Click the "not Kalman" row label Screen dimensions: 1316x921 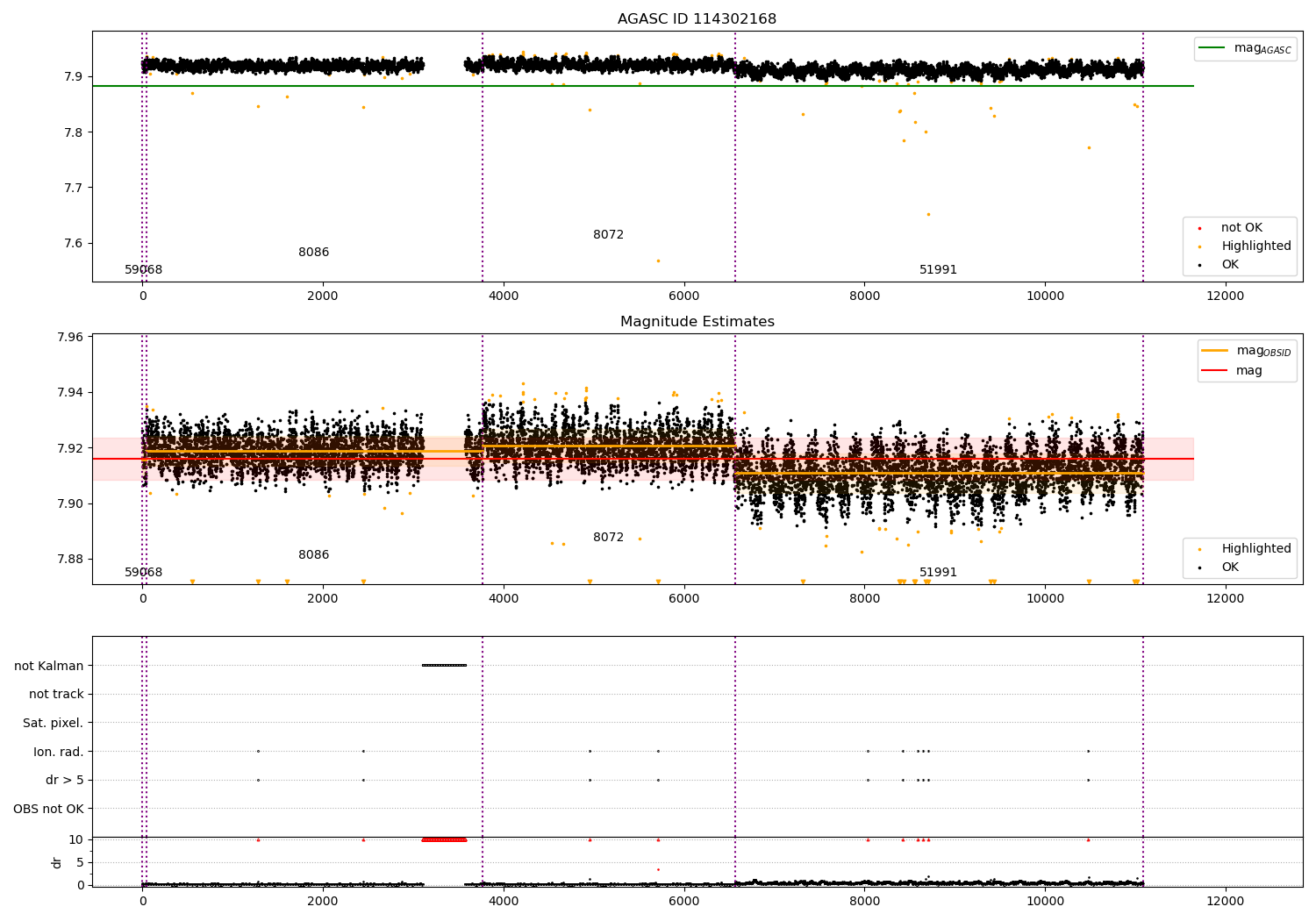click(49, 666)
